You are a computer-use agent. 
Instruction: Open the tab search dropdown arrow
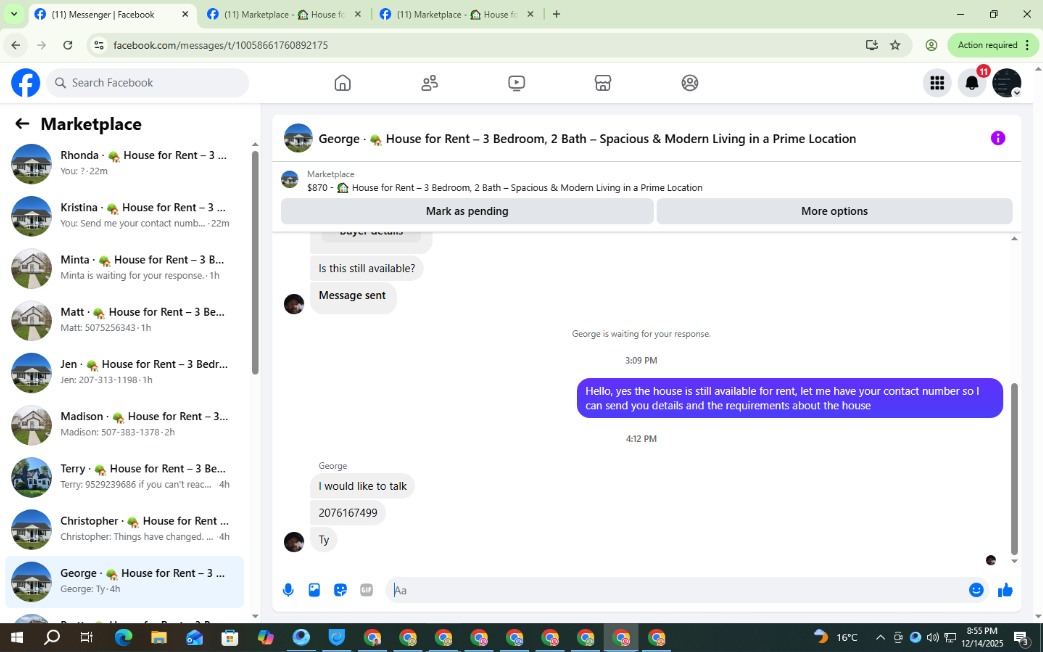(x=14, y=14)
